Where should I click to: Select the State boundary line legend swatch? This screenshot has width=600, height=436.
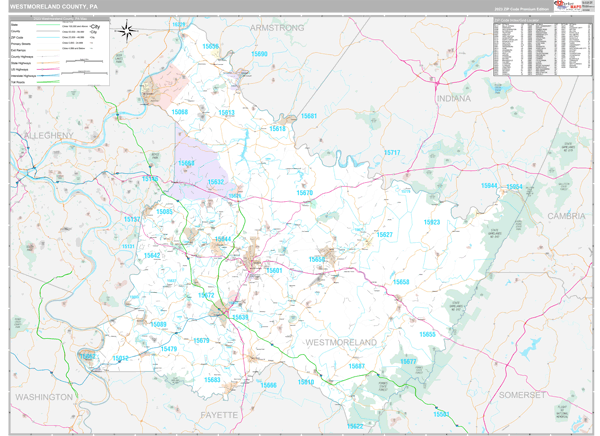coord(50,26)
